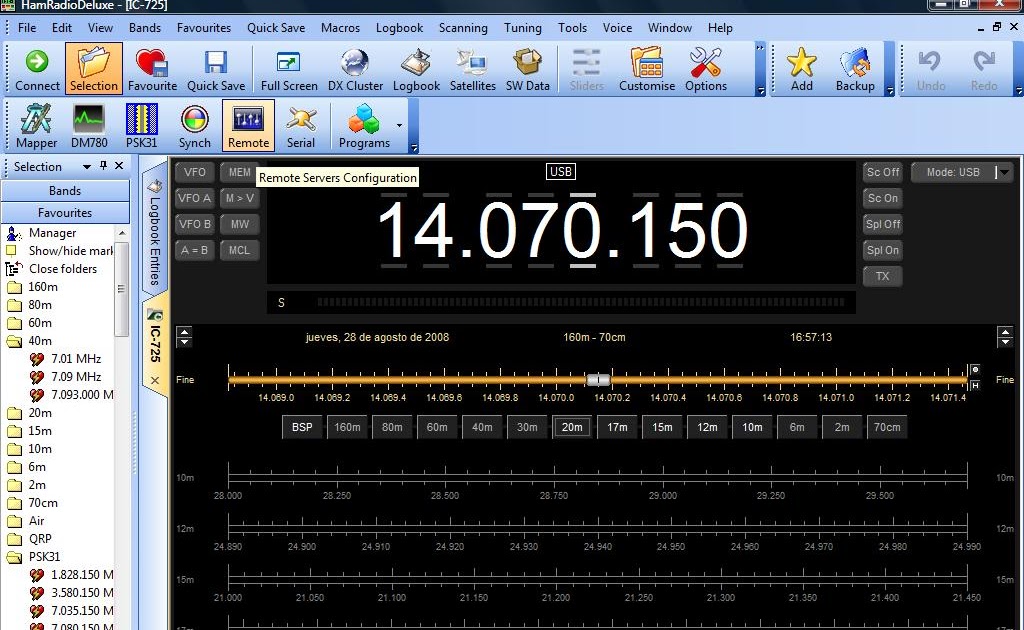
Task: Open Remote Servers Configuration
Action: (247, 125)
